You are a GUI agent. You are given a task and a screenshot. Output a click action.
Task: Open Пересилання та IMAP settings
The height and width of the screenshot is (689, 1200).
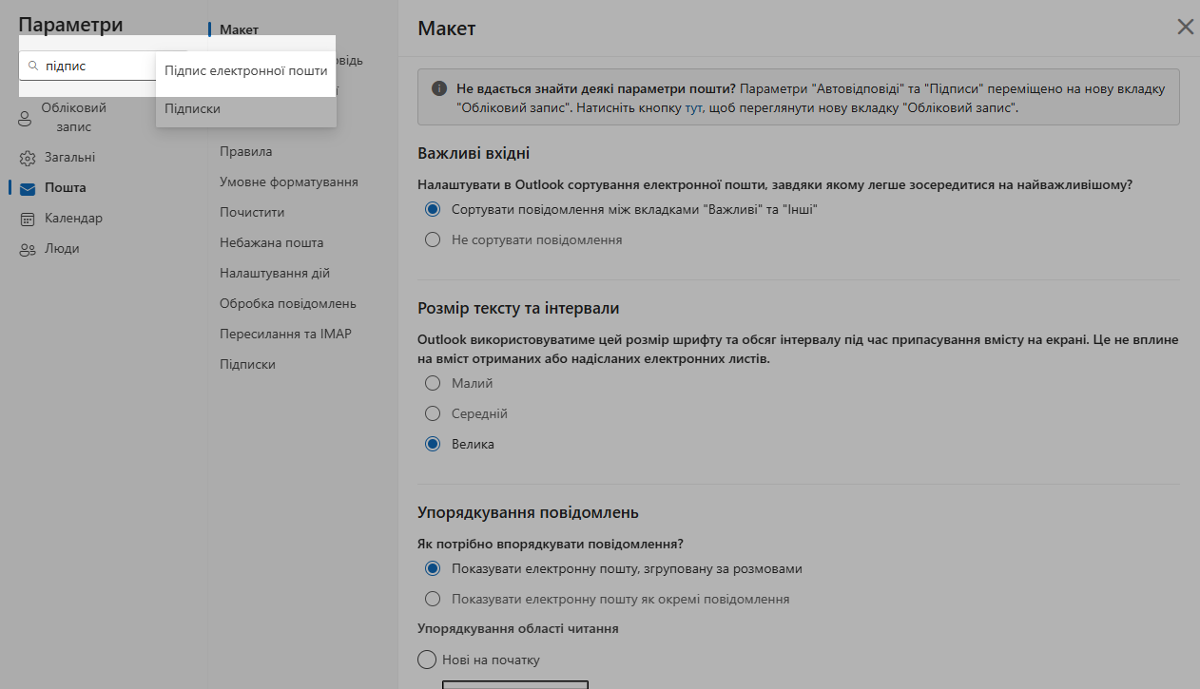285,334
